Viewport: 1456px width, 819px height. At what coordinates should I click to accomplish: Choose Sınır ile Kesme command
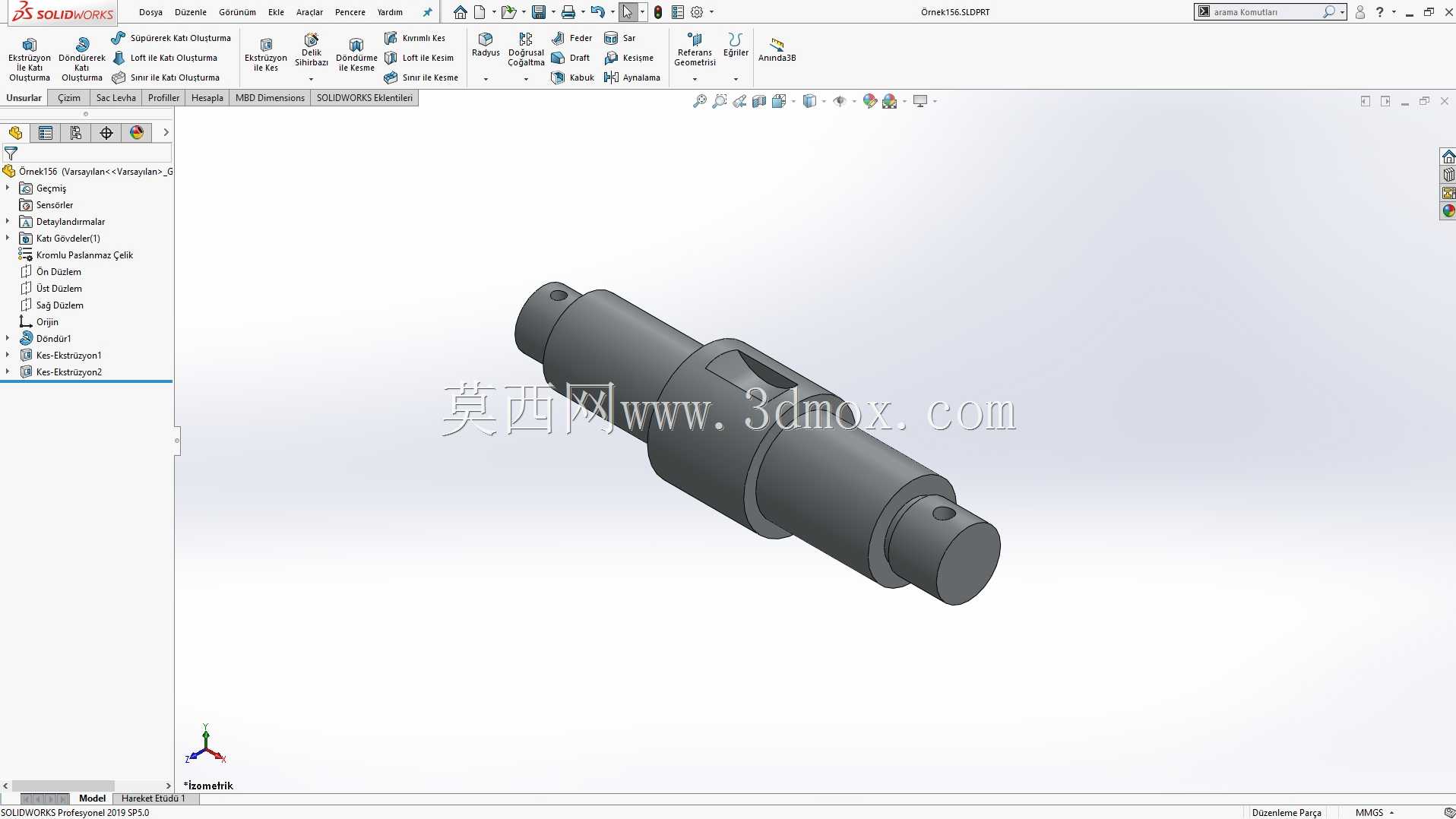point(421,77)
